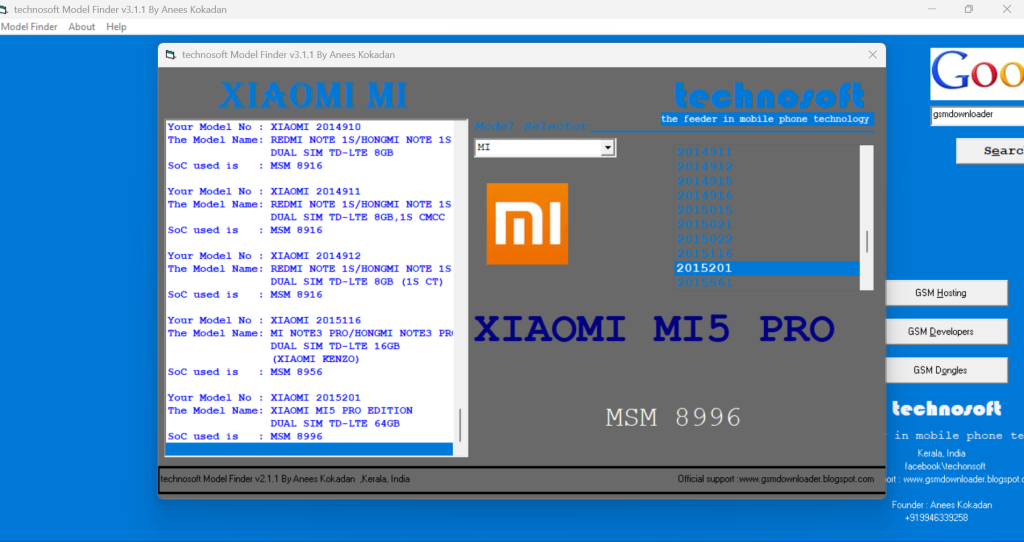Click the Google logo image
The height and width of the screenshot is (542, 1024).
point(977,73)
